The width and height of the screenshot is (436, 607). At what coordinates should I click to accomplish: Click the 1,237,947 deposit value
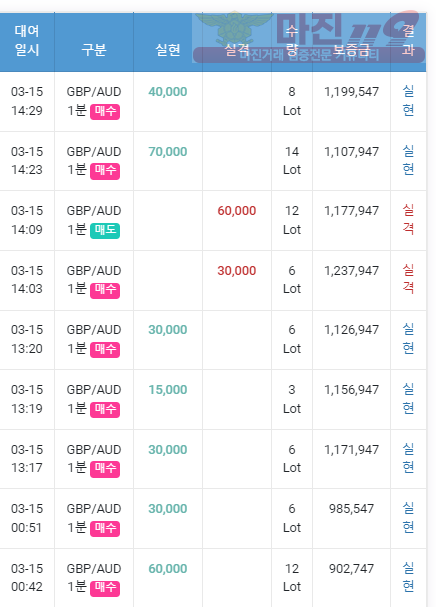point(351,271)
